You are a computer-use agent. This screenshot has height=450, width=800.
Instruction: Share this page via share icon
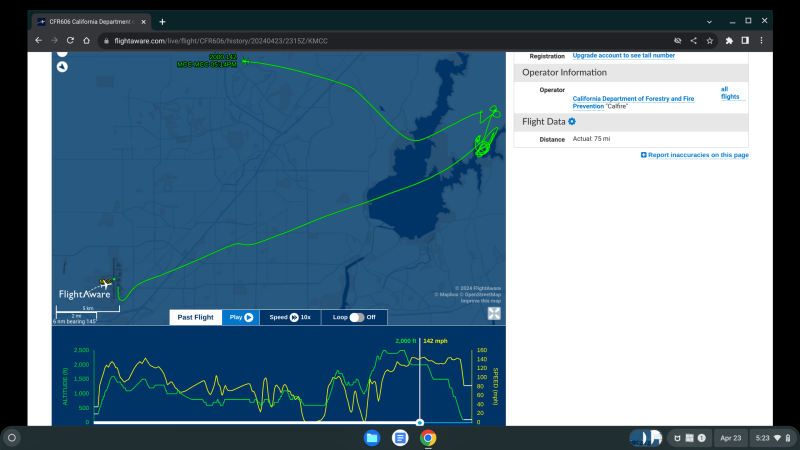tap(693, 41)
